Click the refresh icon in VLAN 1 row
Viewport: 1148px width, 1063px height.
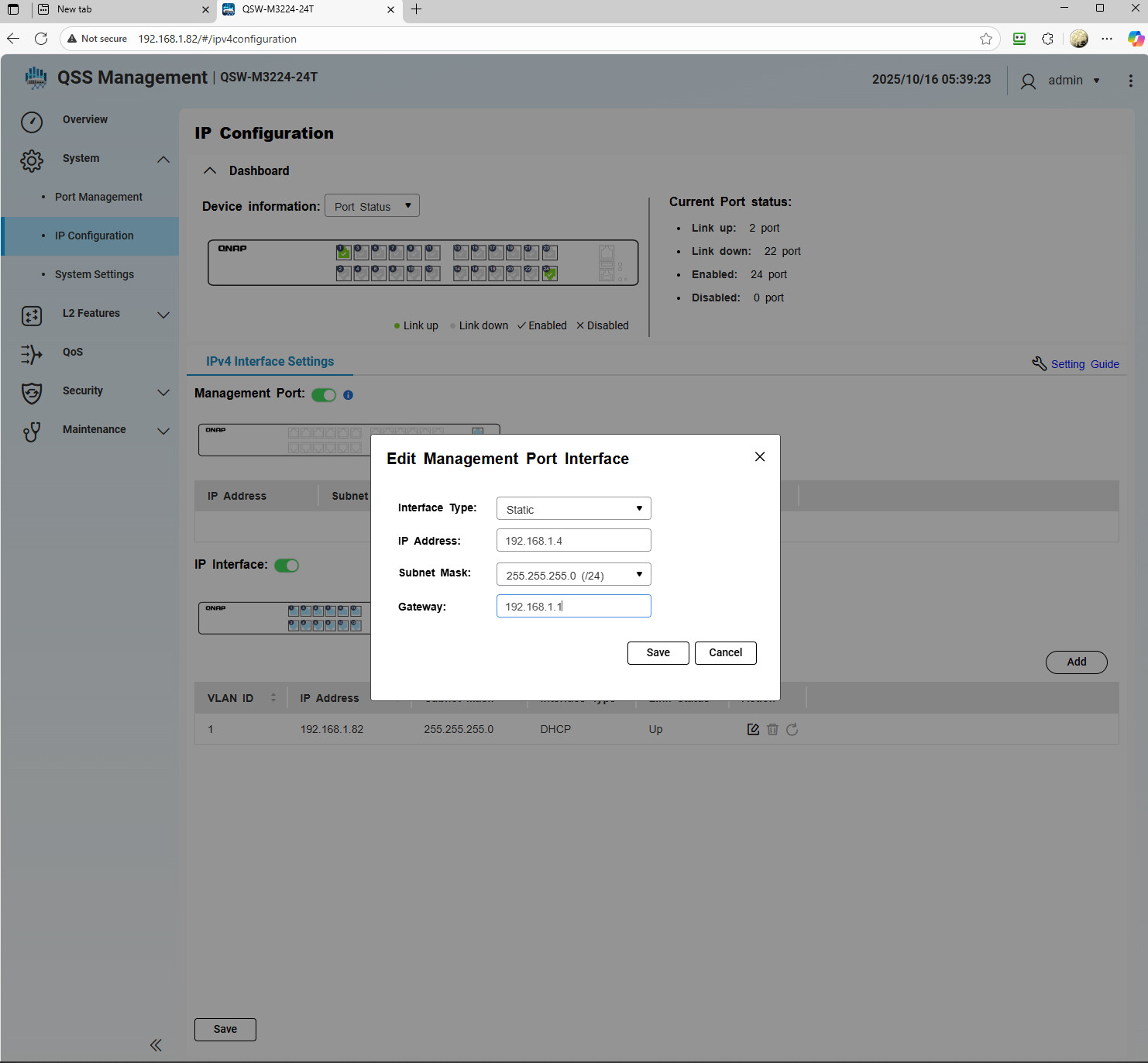(x=792, y=729)
